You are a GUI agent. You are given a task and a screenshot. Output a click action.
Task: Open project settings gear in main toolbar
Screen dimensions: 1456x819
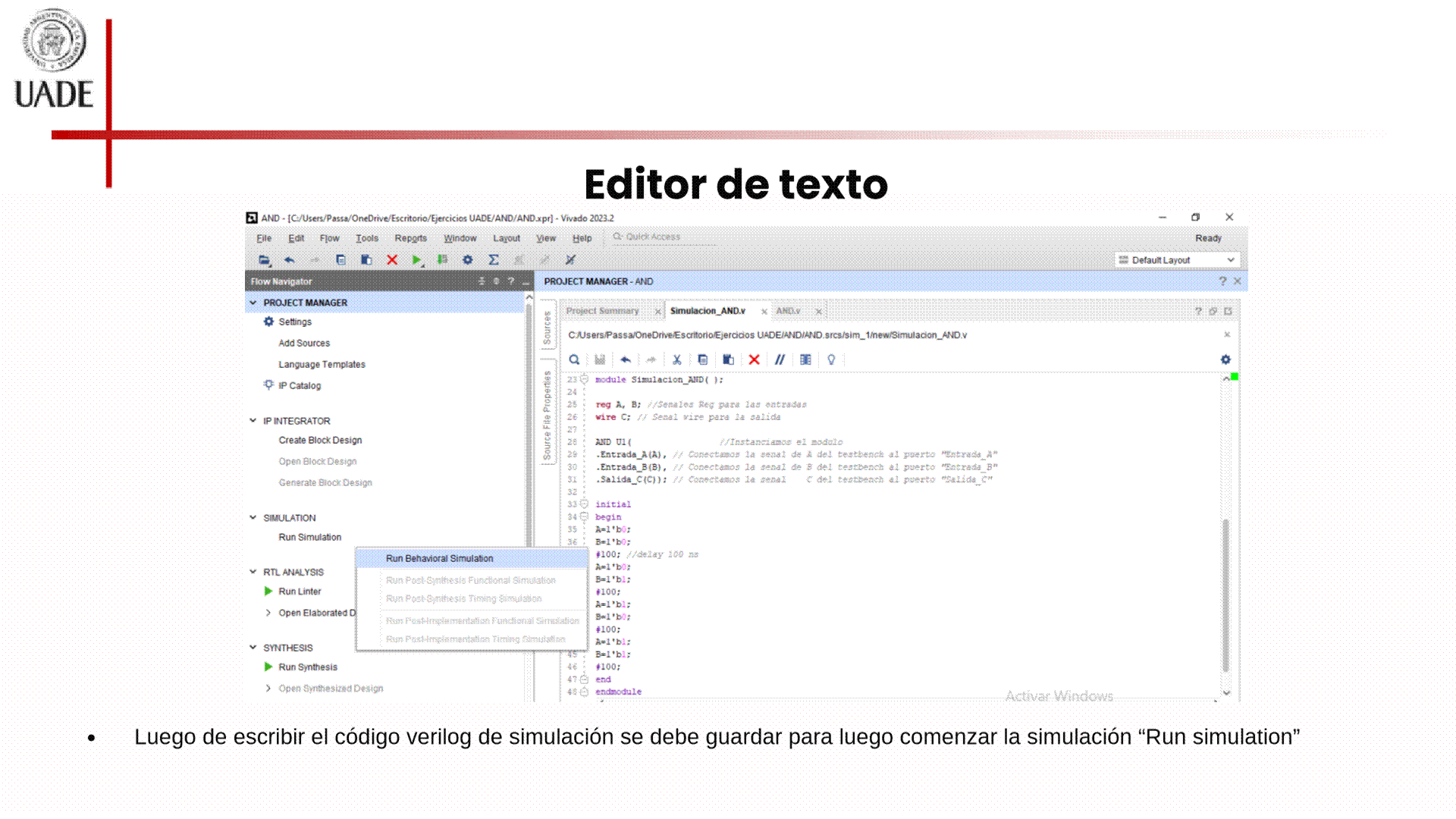468,259
